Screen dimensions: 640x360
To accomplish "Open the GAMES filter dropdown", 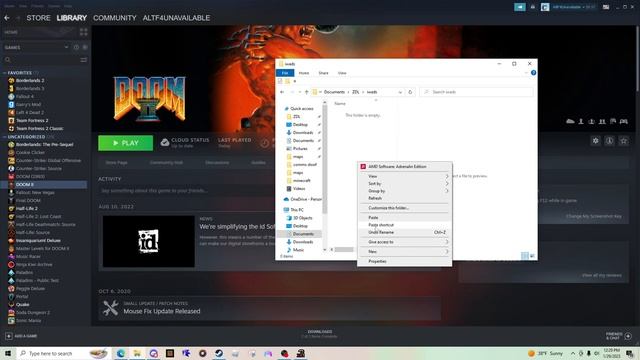I will tap(66, 47).
